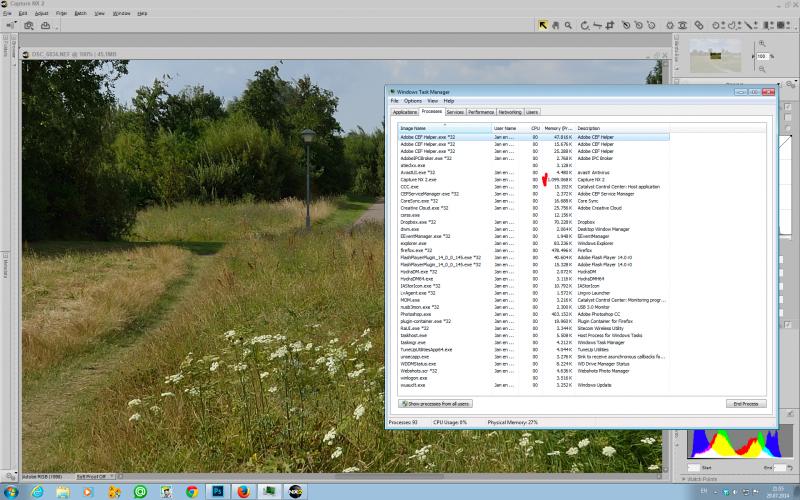Click the Windows Start button
Image resolution: width=800 pixels, height=500 pixels.
10,492
